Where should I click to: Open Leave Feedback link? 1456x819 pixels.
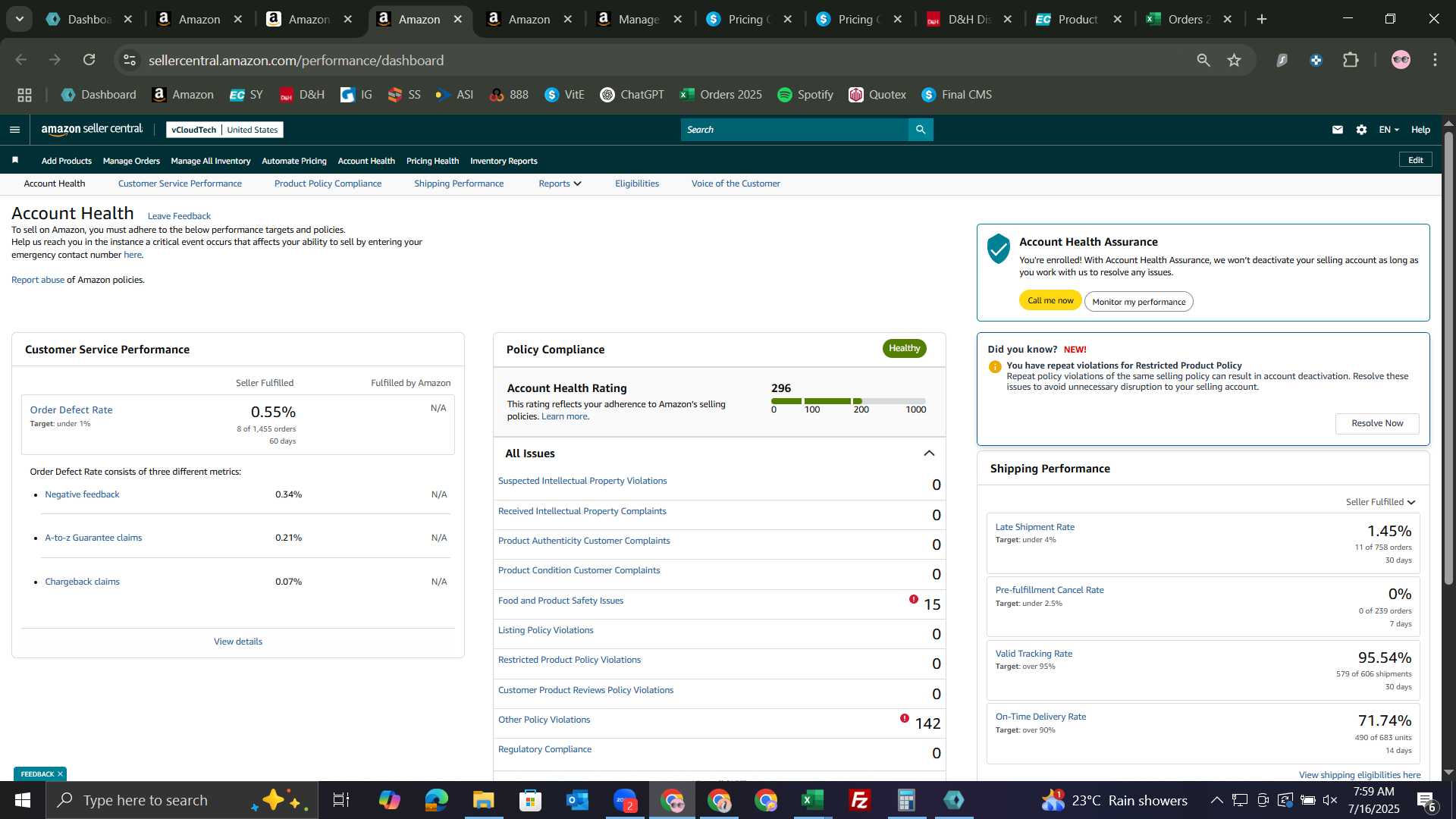(179, 216)
